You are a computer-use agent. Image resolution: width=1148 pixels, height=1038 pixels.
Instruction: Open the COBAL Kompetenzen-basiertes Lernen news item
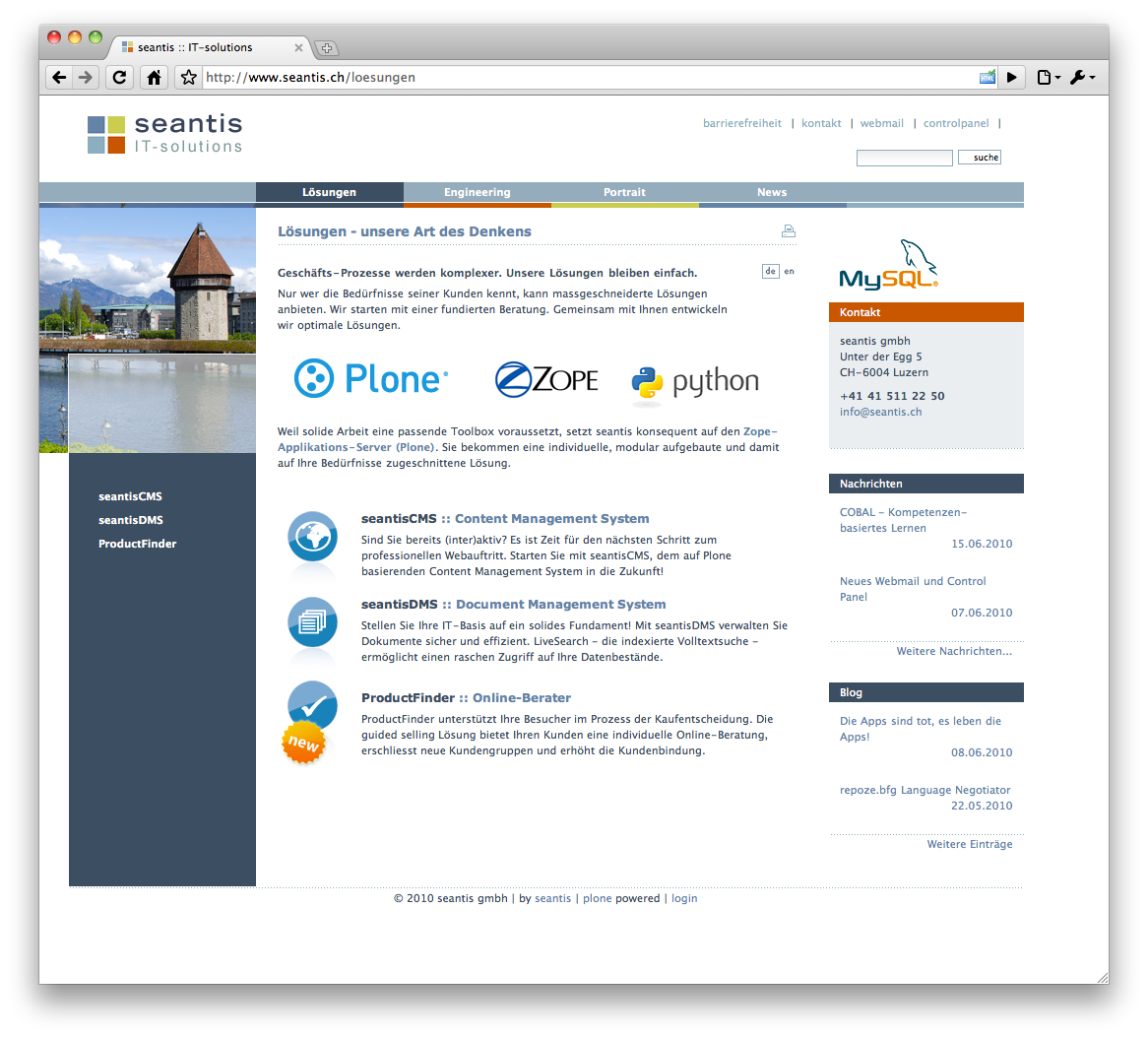904,520
